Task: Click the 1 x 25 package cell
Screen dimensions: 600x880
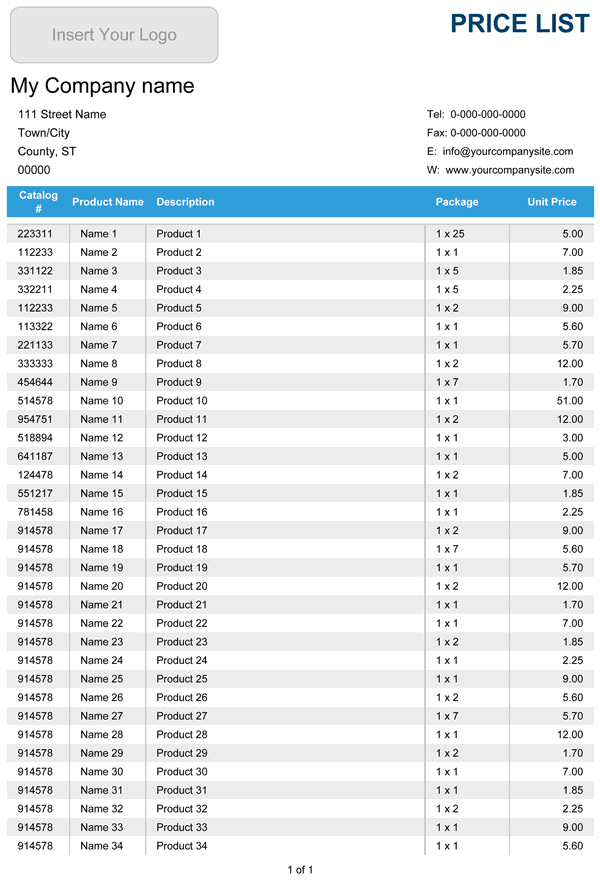Action: coord(450,234)
